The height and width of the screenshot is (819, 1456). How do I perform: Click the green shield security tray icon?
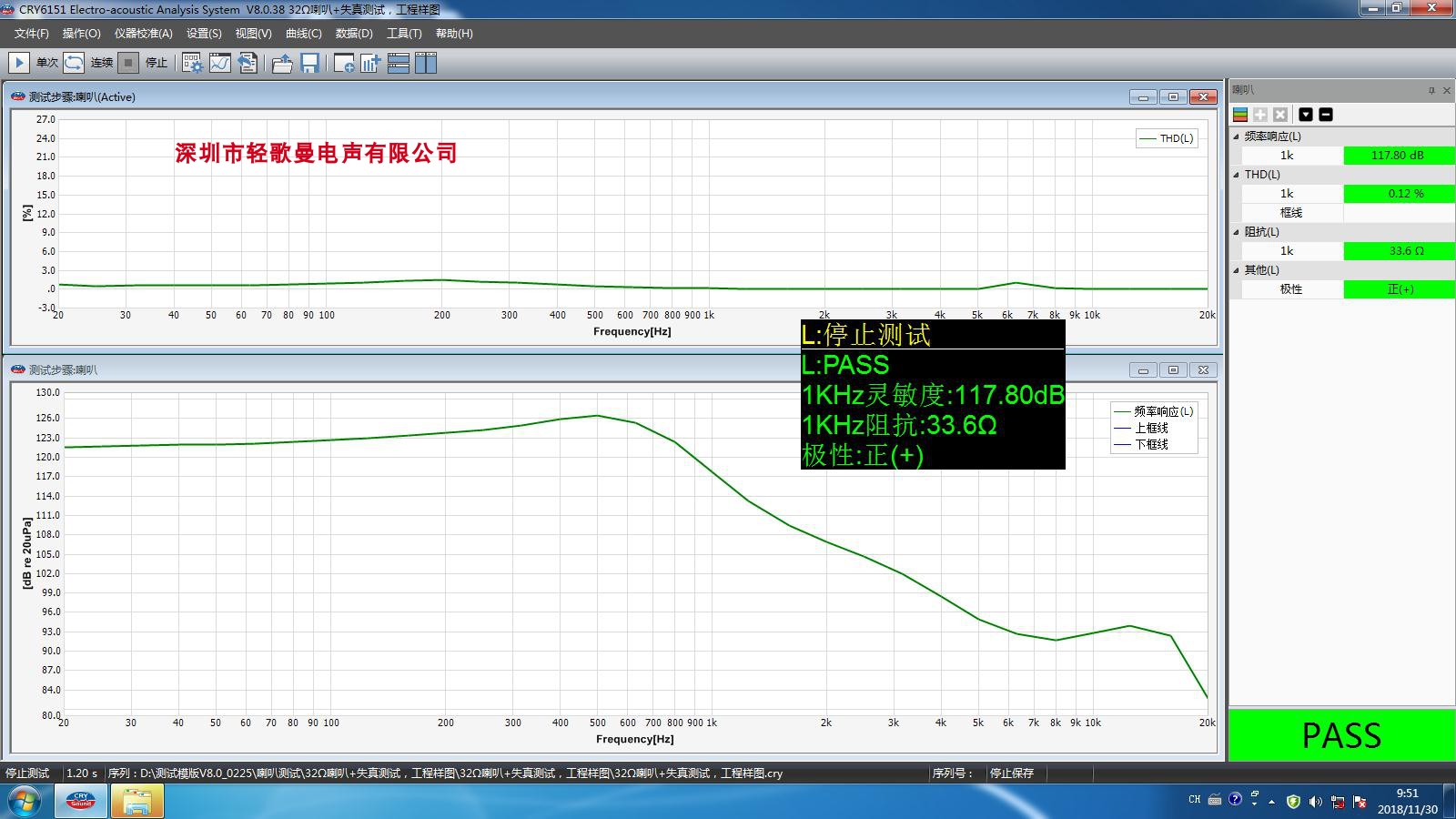click(x=1293, y=802)
